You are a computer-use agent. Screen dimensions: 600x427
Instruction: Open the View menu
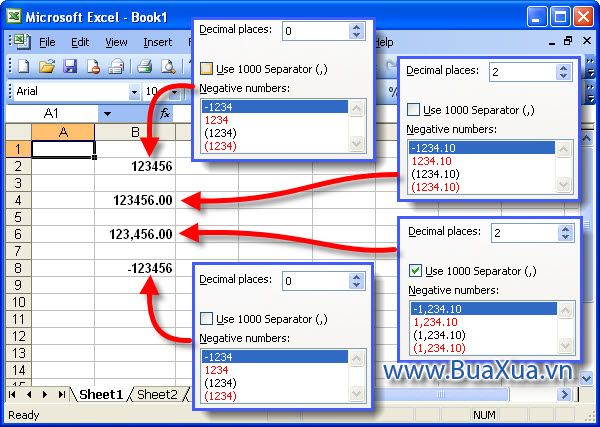tap(116, 42)
